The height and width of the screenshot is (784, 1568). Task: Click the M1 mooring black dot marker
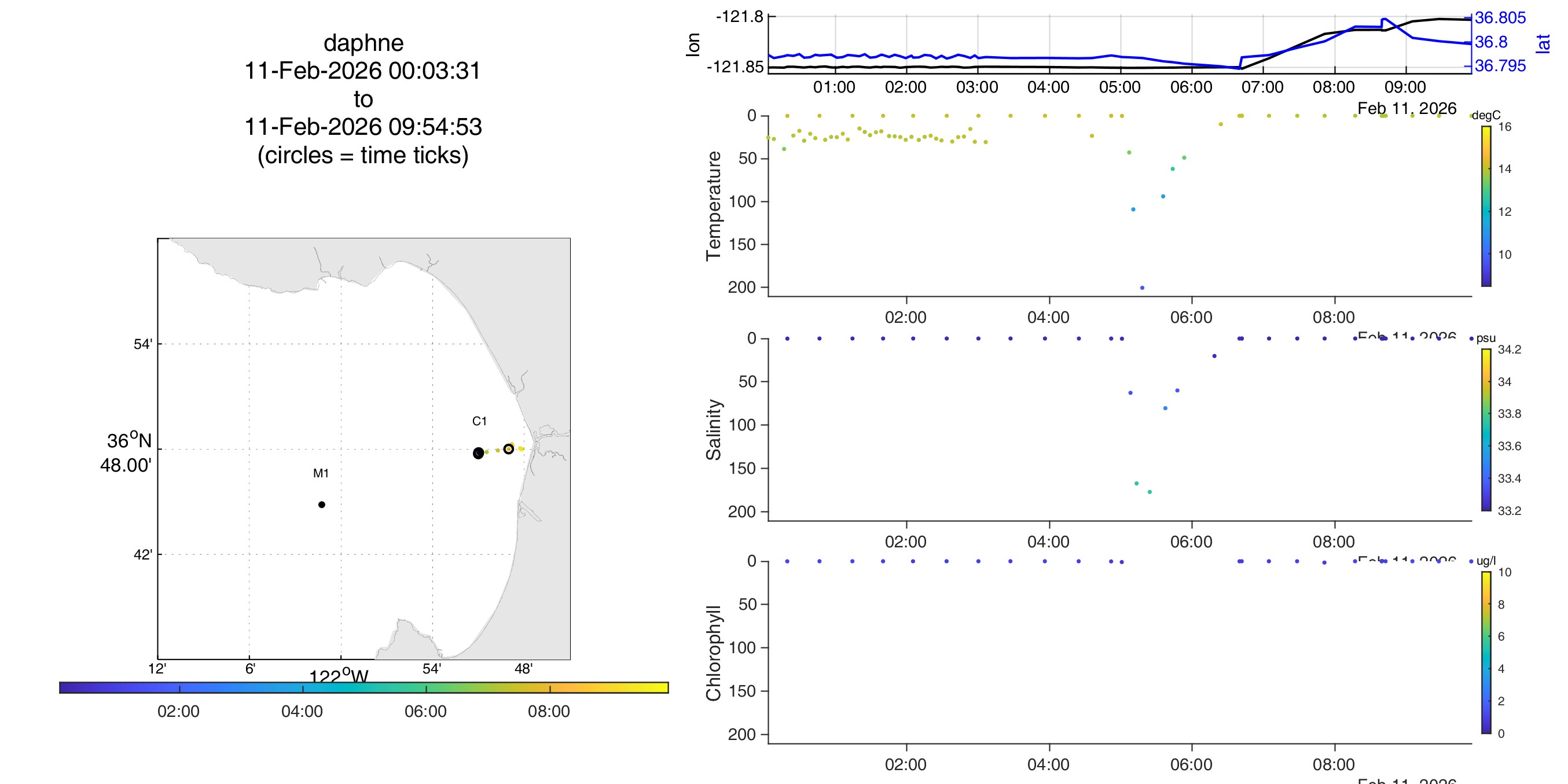click(x=321, y=505)
